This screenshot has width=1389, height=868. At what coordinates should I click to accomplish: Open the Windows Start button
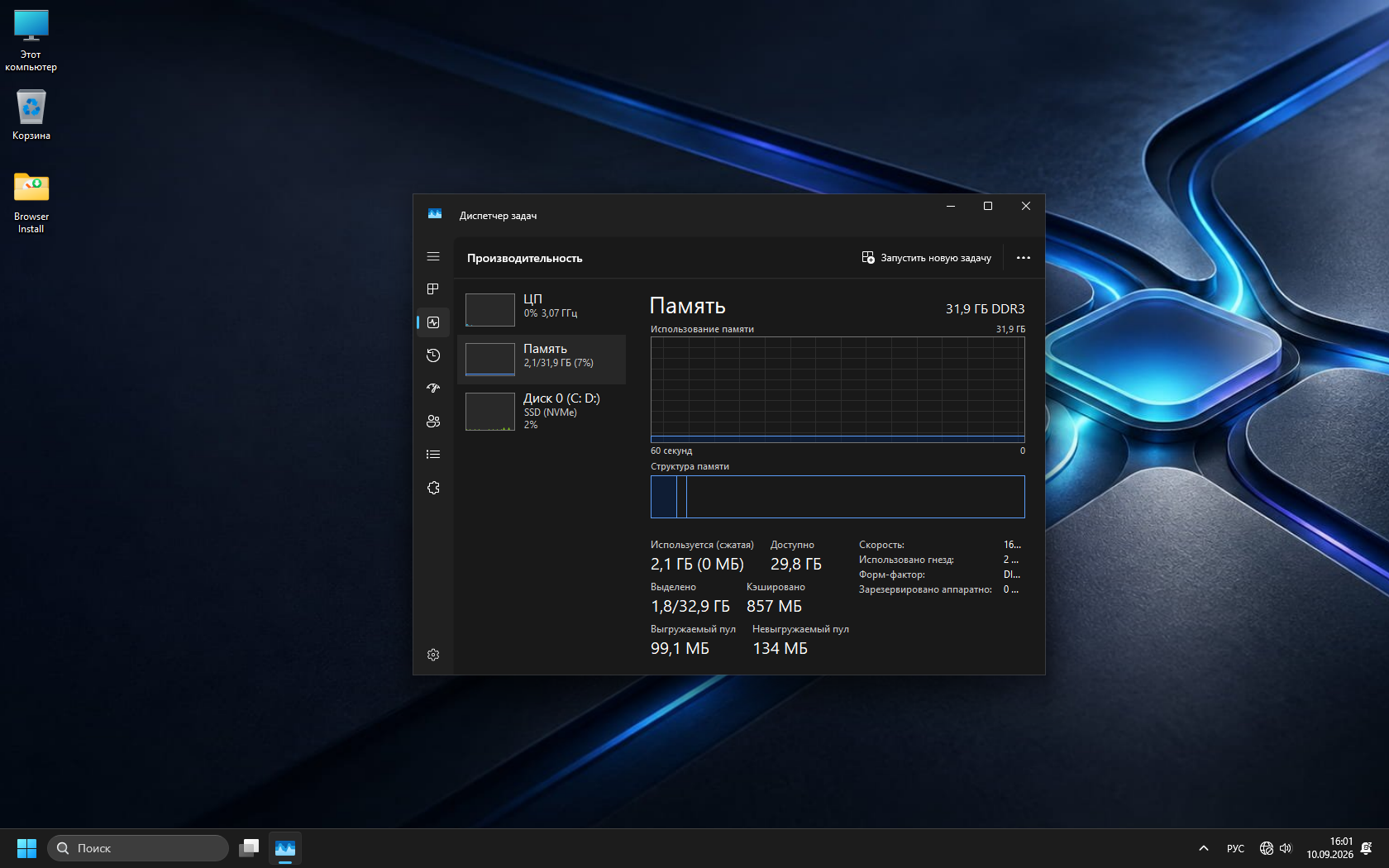(x=26, y=848)
